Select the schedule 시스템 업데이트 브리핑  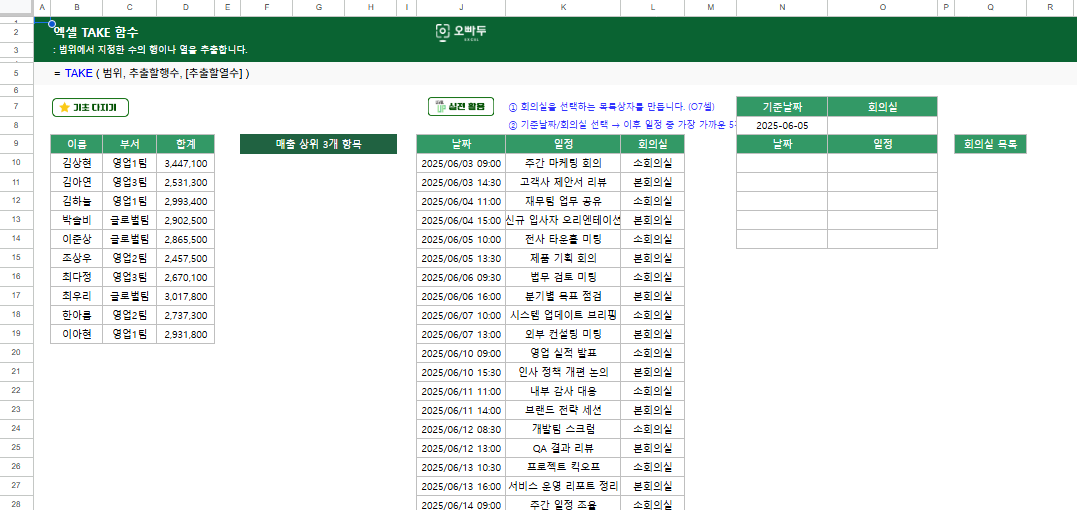[563, 315]
